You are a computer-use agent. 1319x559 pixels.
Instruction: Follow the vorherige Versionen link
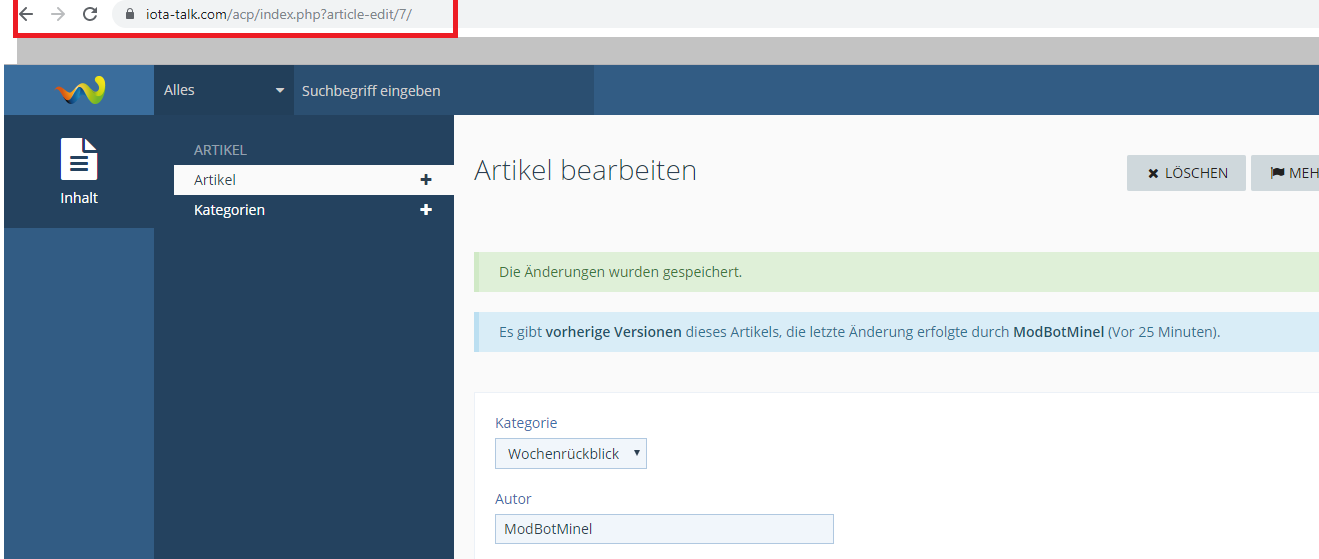[x=613, y=332]
